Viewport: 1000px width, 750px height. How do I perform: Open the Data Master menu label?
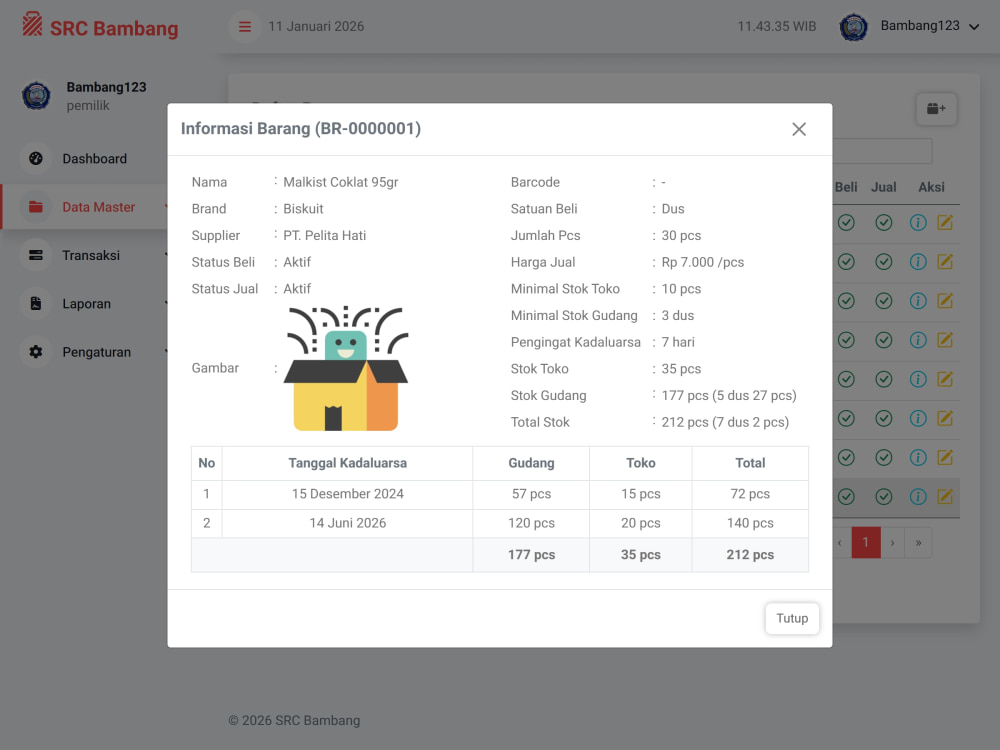(99, 207)
